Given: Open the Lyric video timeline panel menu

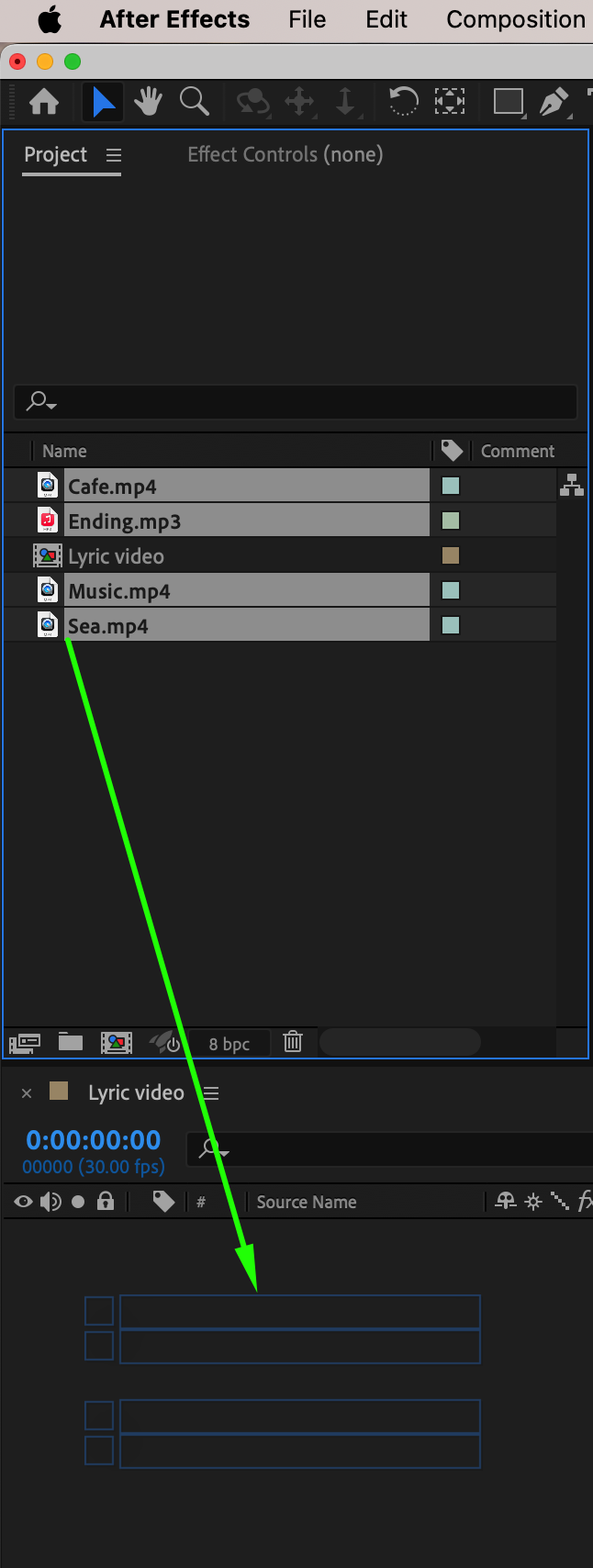Looking at the screenshot, I should (211, 1093).
